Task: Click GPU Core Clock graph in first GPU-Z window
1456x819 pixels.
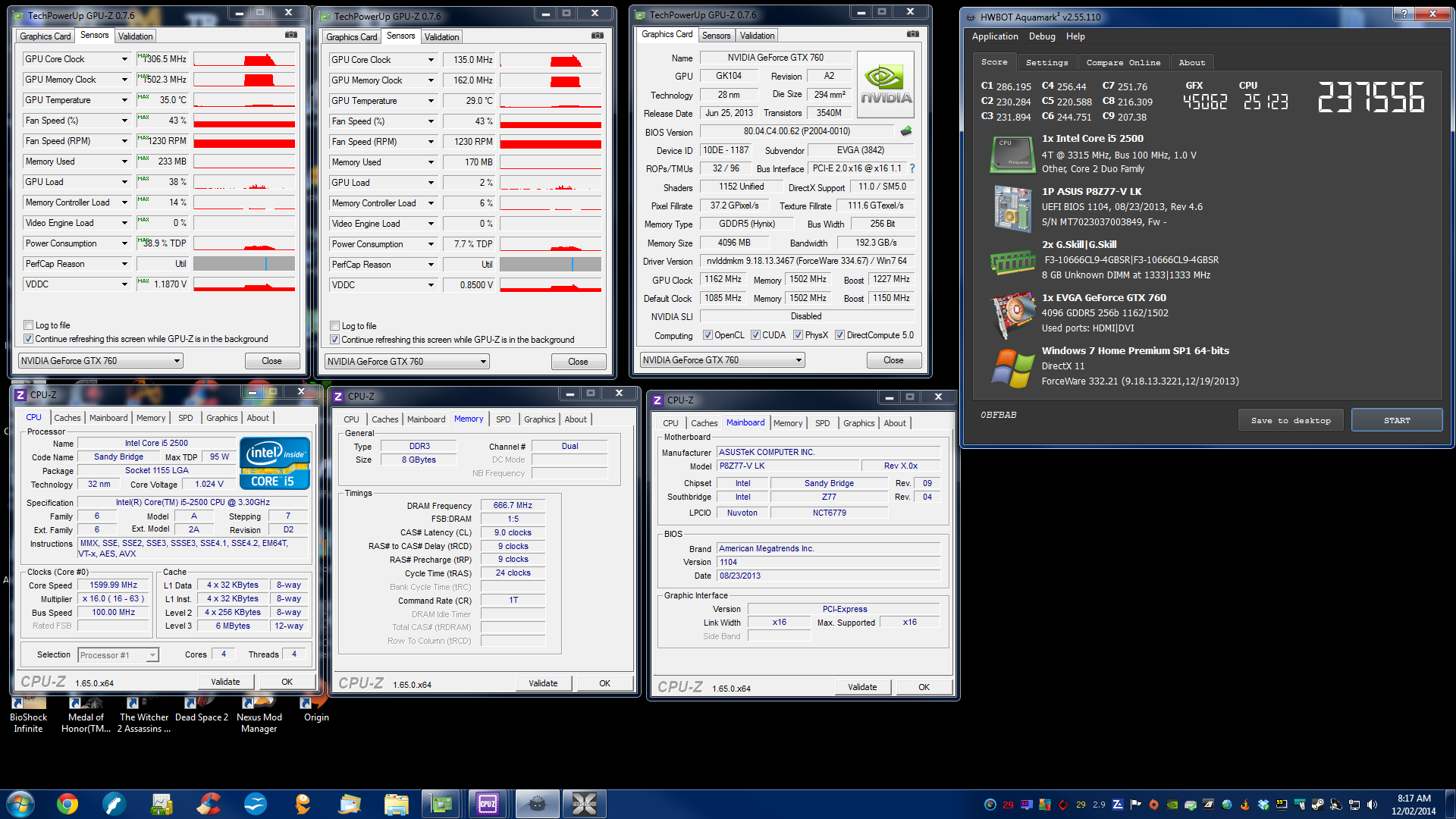Action: (x=244, y=59)
